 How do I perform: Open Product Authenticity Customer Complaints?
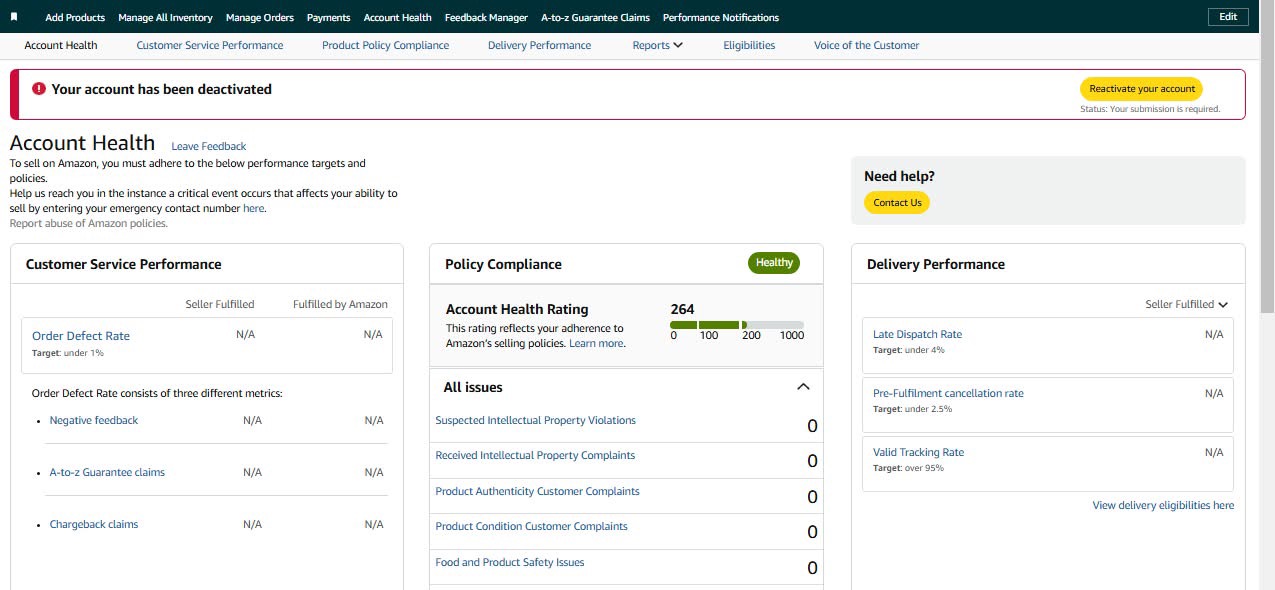(538, 491)
